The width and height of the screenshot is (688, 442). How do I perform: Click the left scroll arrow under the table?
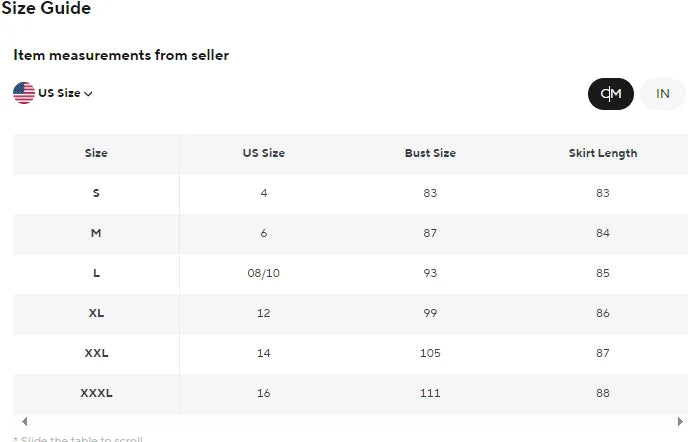[x=25, y=421]
